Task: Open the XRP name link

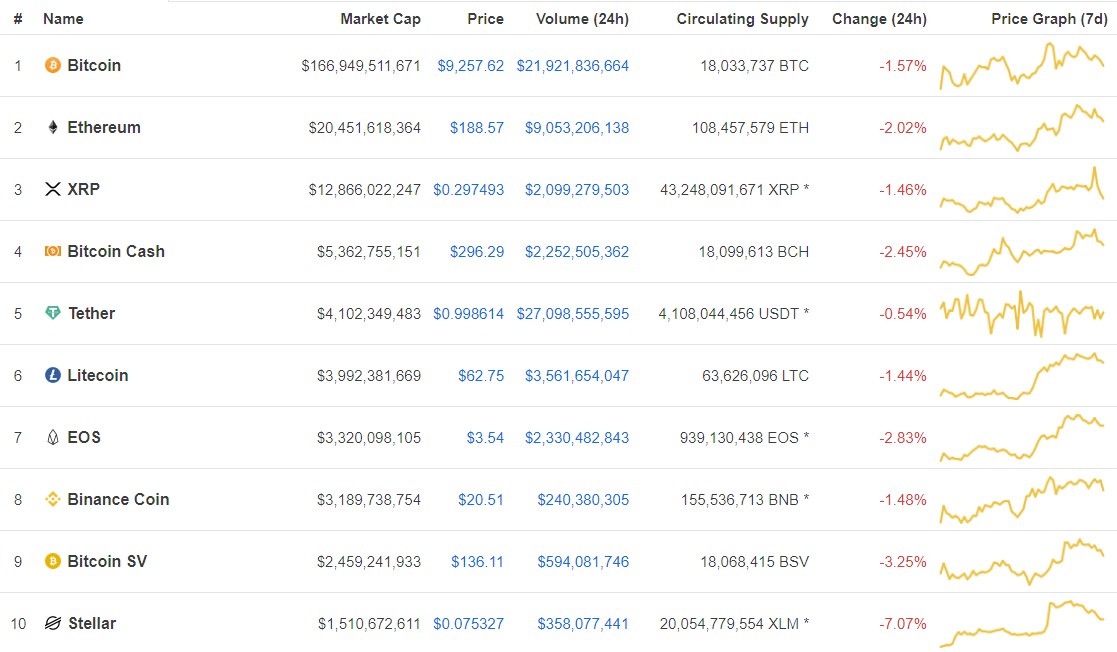Action: pos(83,190)
